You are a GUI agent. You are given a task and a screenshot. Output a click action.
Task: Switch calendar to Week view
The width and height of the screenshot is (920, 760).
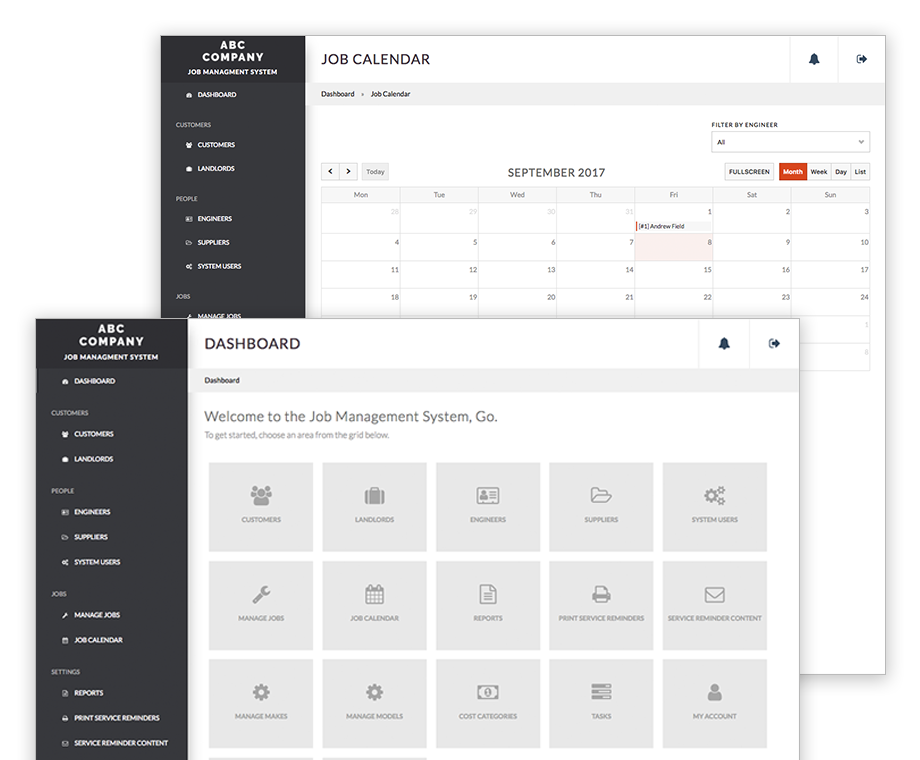pos(819,171)
